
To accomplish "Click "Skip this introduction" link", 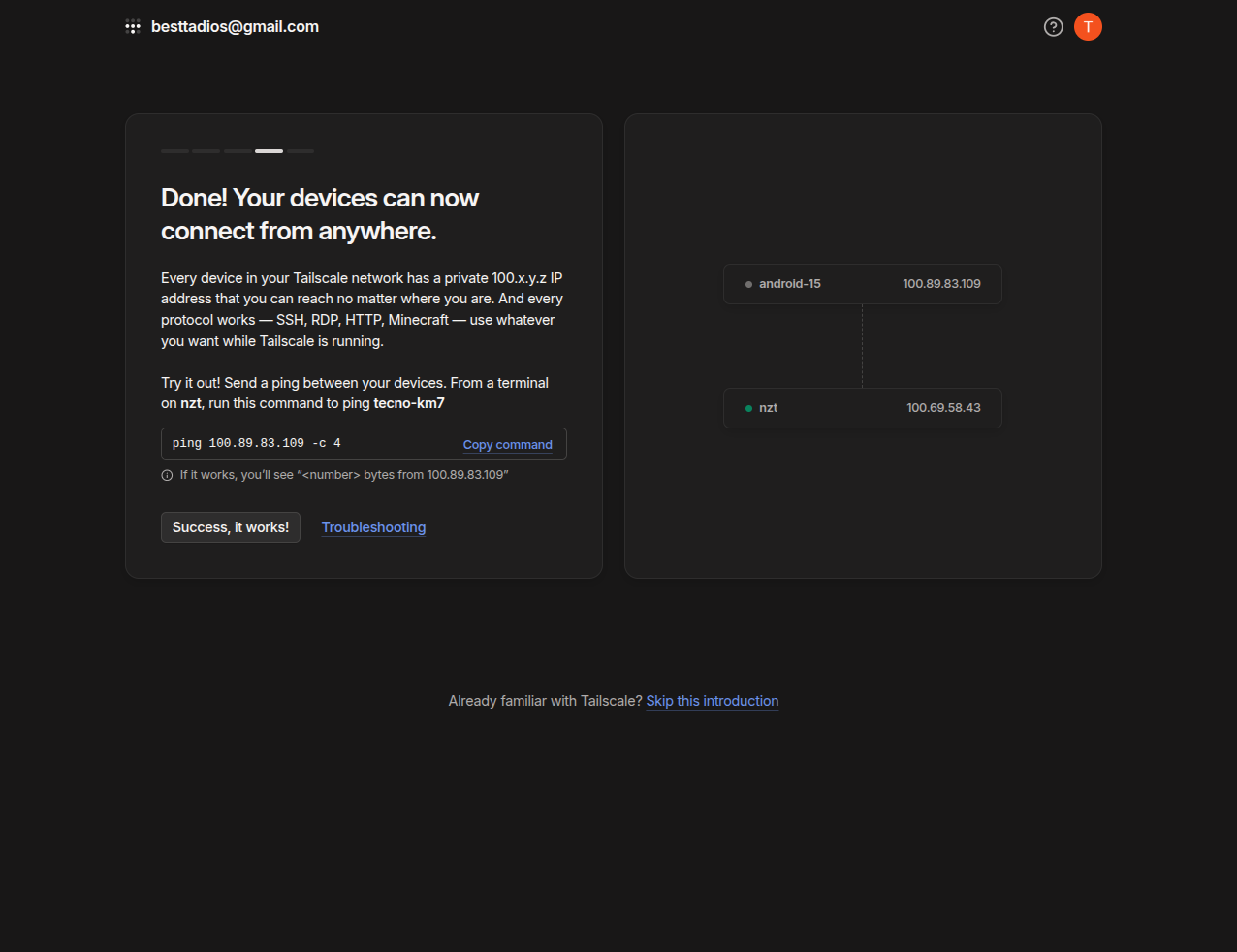I will click(x=712, y=701).
